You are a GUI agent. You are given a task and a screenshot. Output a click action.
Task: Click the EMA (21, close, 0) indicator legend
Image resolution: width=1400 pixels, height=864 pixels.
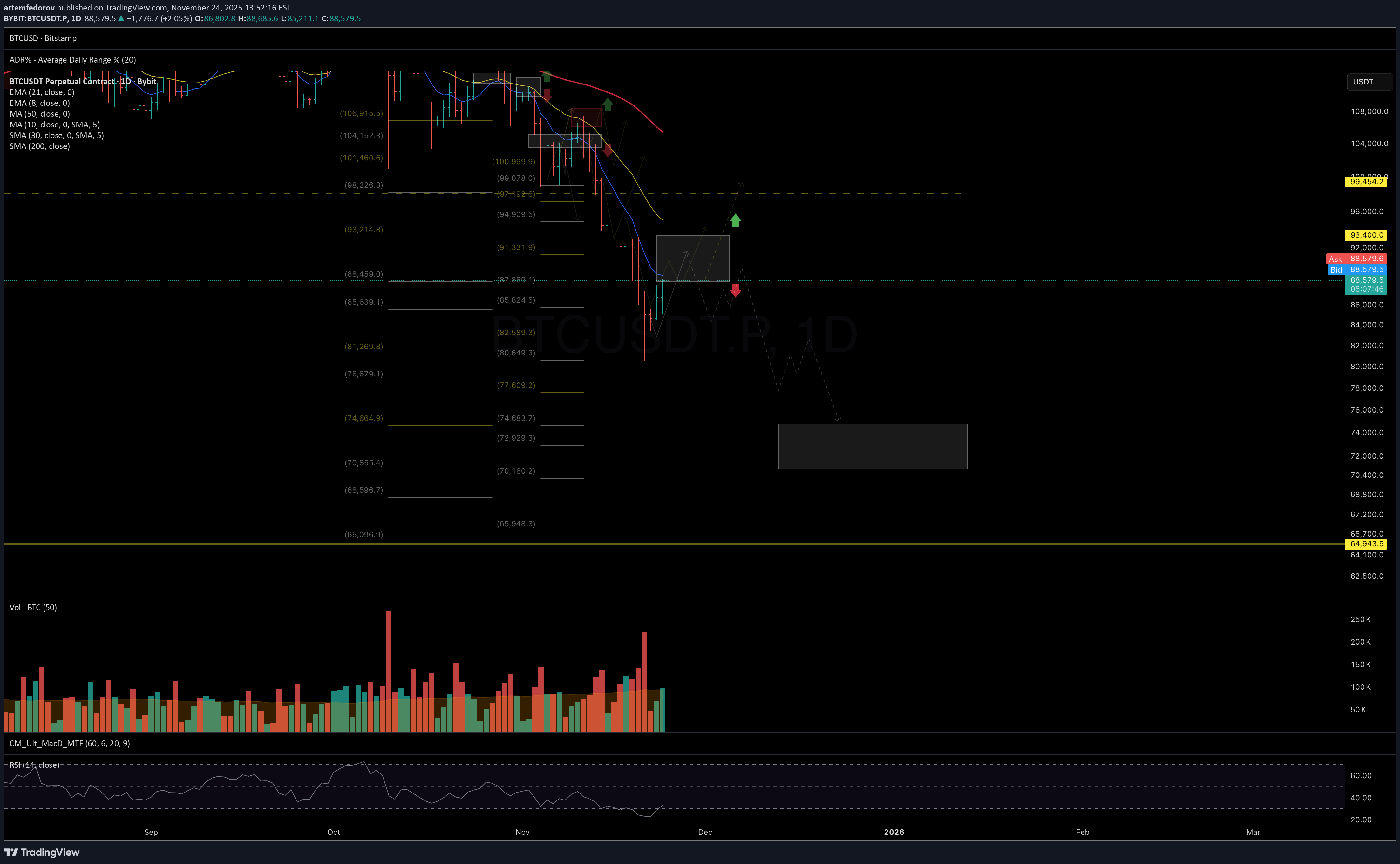42,92
